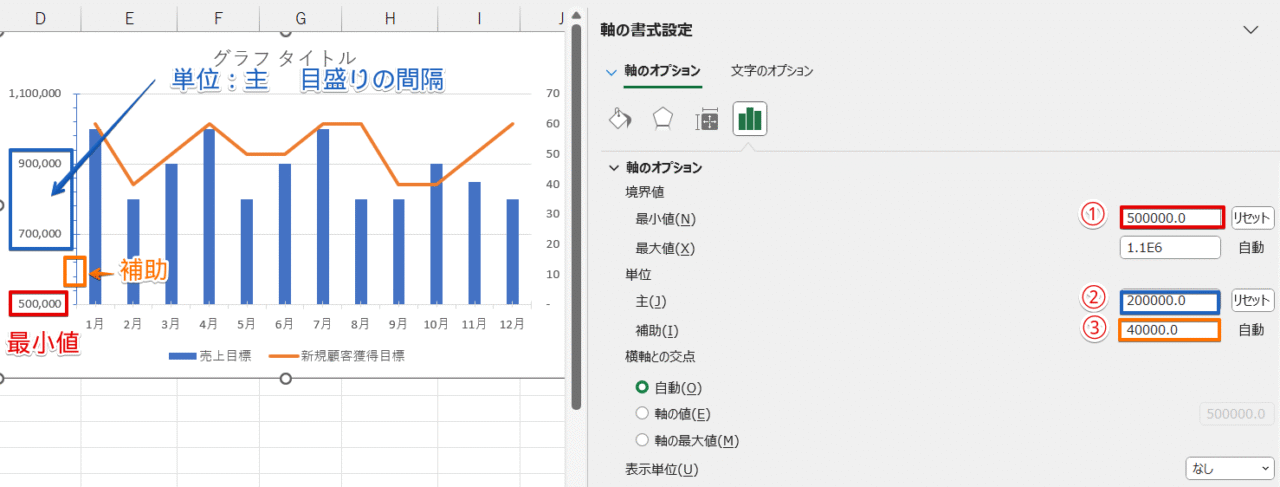Click the 補助 unit input field
The height and width of the screenshot is (487, 1280).
click(1169, 330)
